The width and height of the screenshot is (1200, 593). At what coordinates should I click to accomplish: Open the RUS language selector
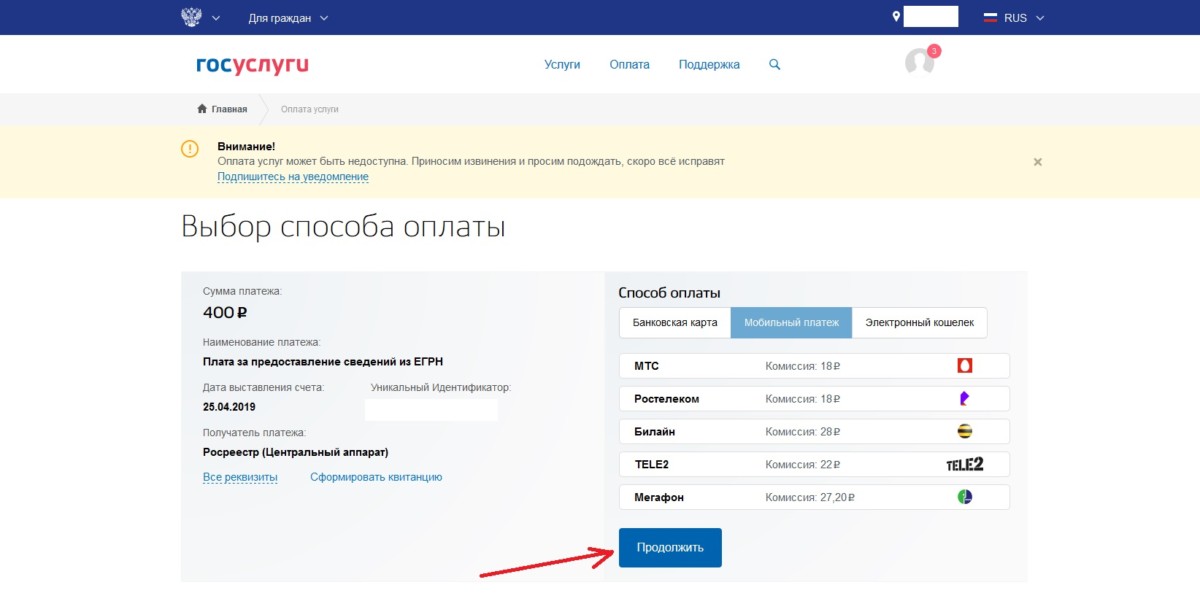1013,18
